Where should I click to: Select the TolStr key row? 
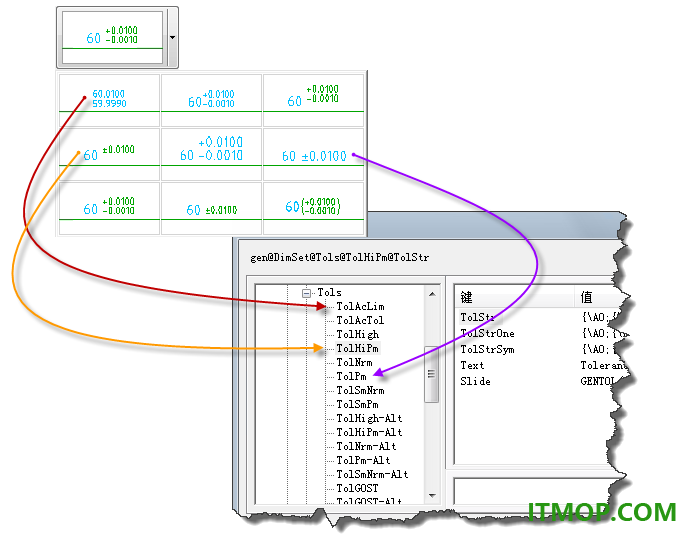[x=478, y=317]
